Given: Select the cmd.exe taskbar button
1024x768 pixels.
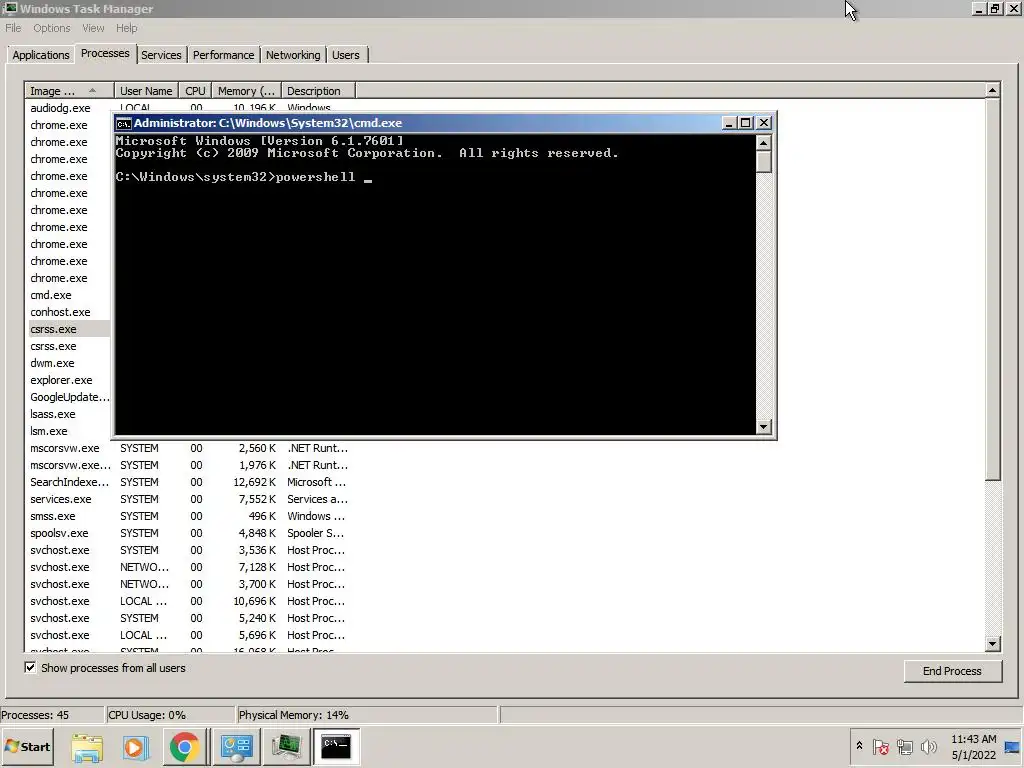Looking at the screenshot, I should click(336, 747).
